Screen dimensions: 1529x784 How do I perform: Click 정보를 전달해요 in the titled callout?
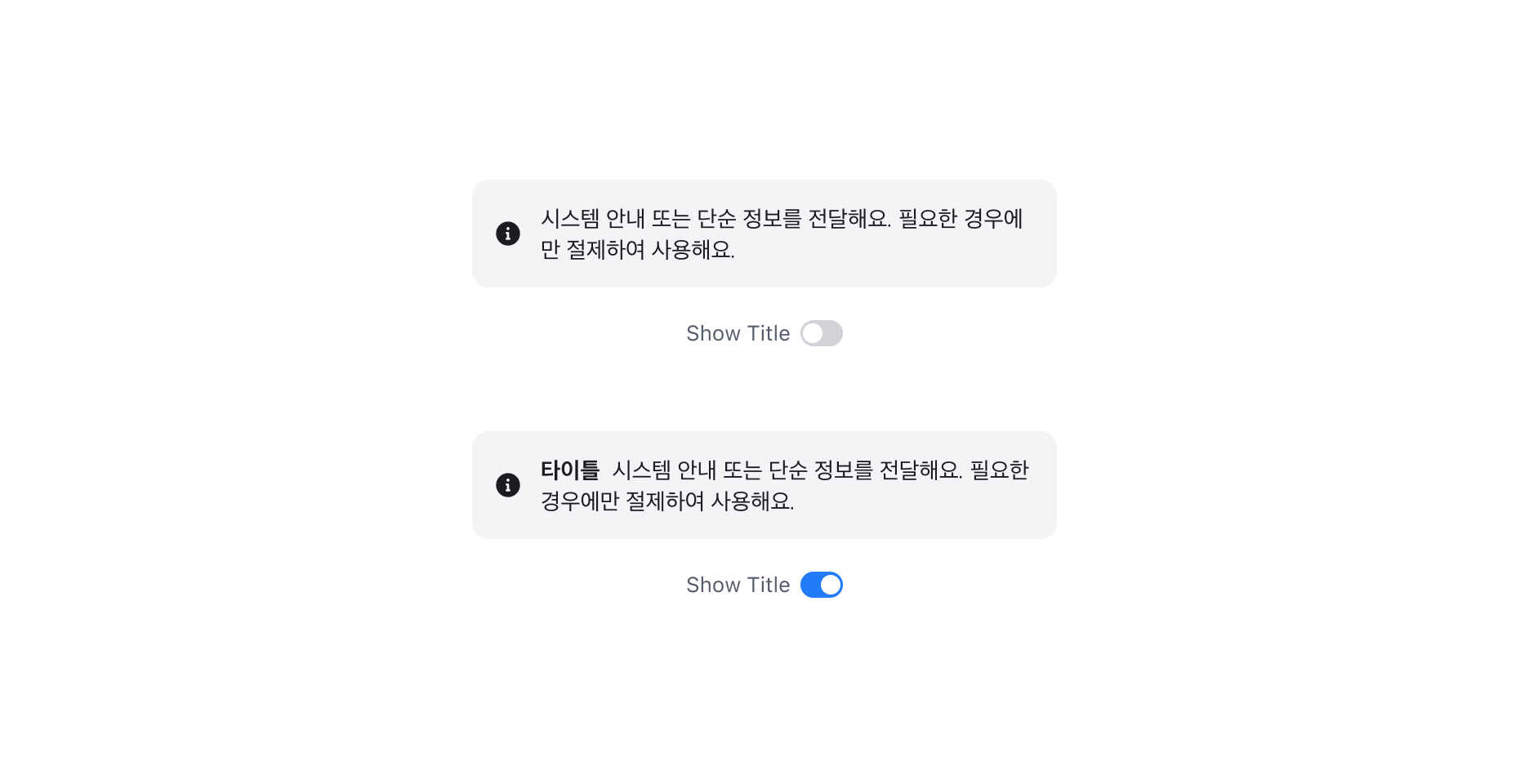click(x=888, y=470)
